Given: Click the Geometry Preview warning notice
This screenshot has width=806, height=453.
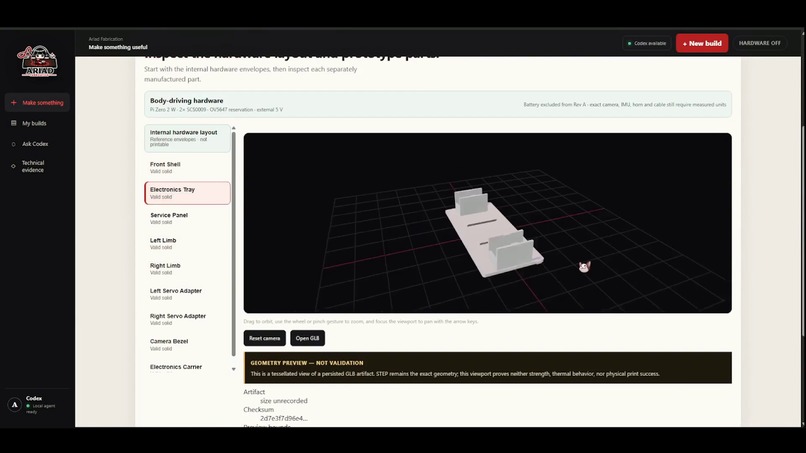Looking at the screenshot, I should [x=488, y=368].
